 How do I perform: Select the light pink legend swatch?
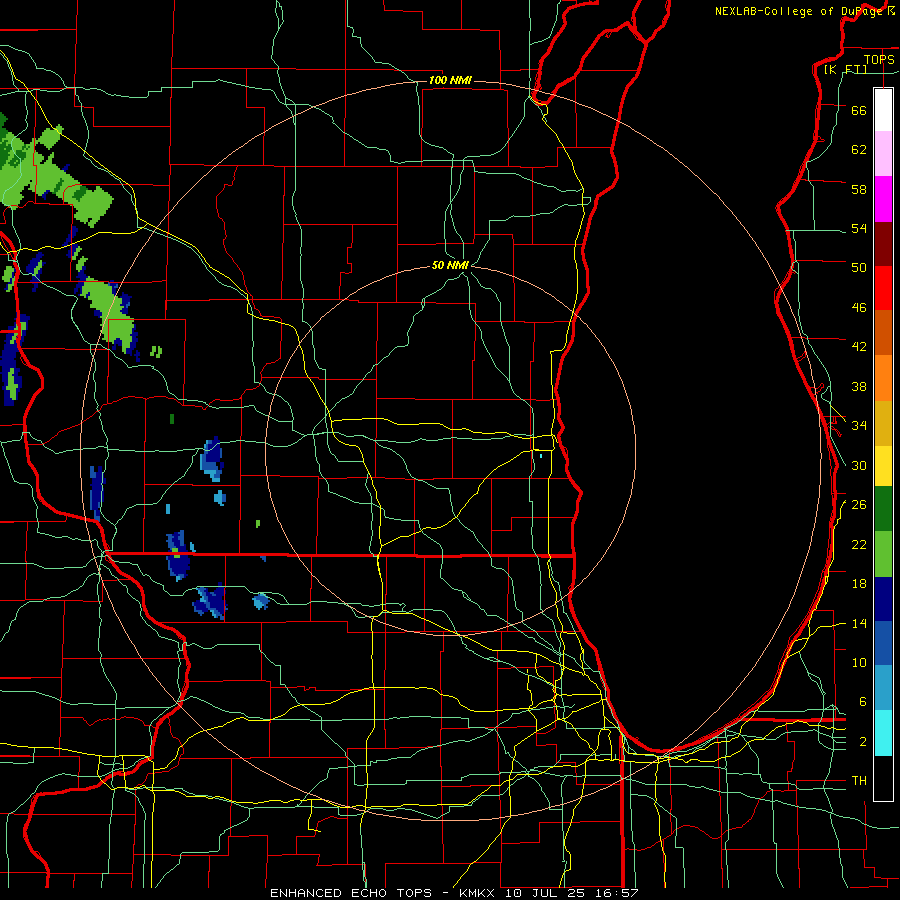pos(883,153)
